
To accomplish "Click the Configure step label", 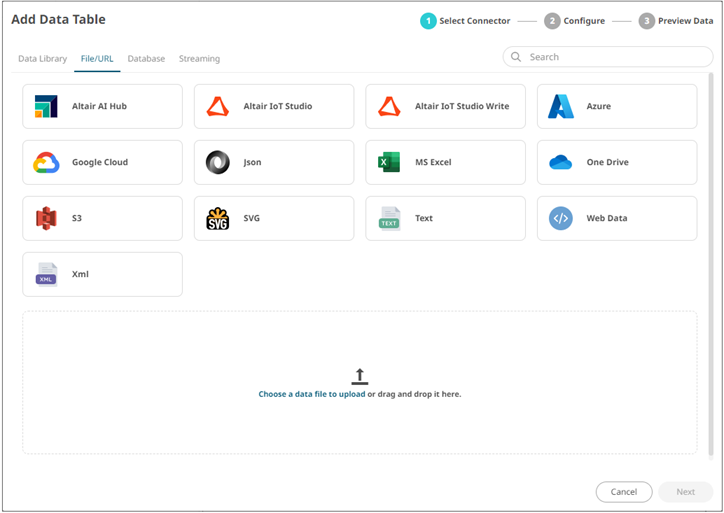I will (x=584, y=21).
